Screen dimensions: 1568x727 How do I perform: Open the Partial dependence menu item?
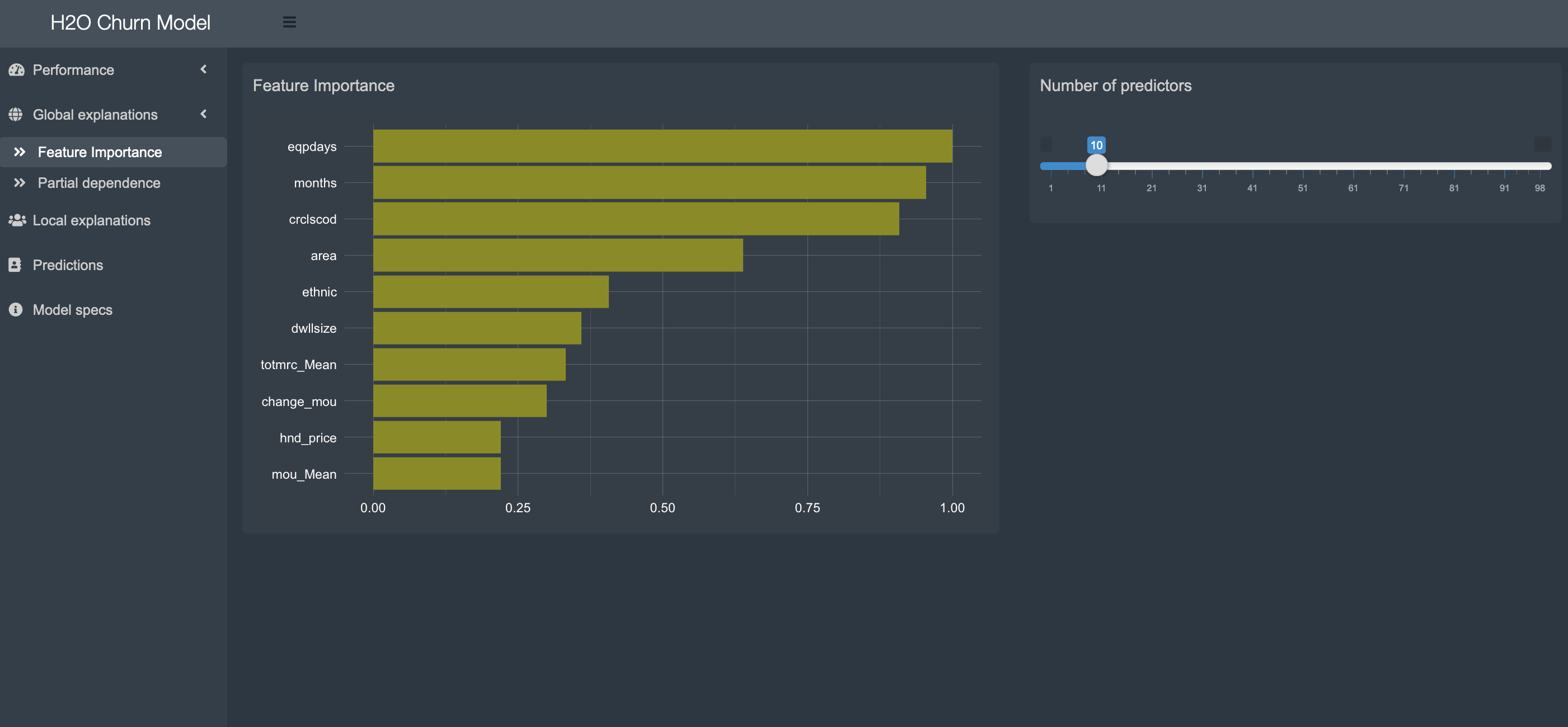pos(99,182)
